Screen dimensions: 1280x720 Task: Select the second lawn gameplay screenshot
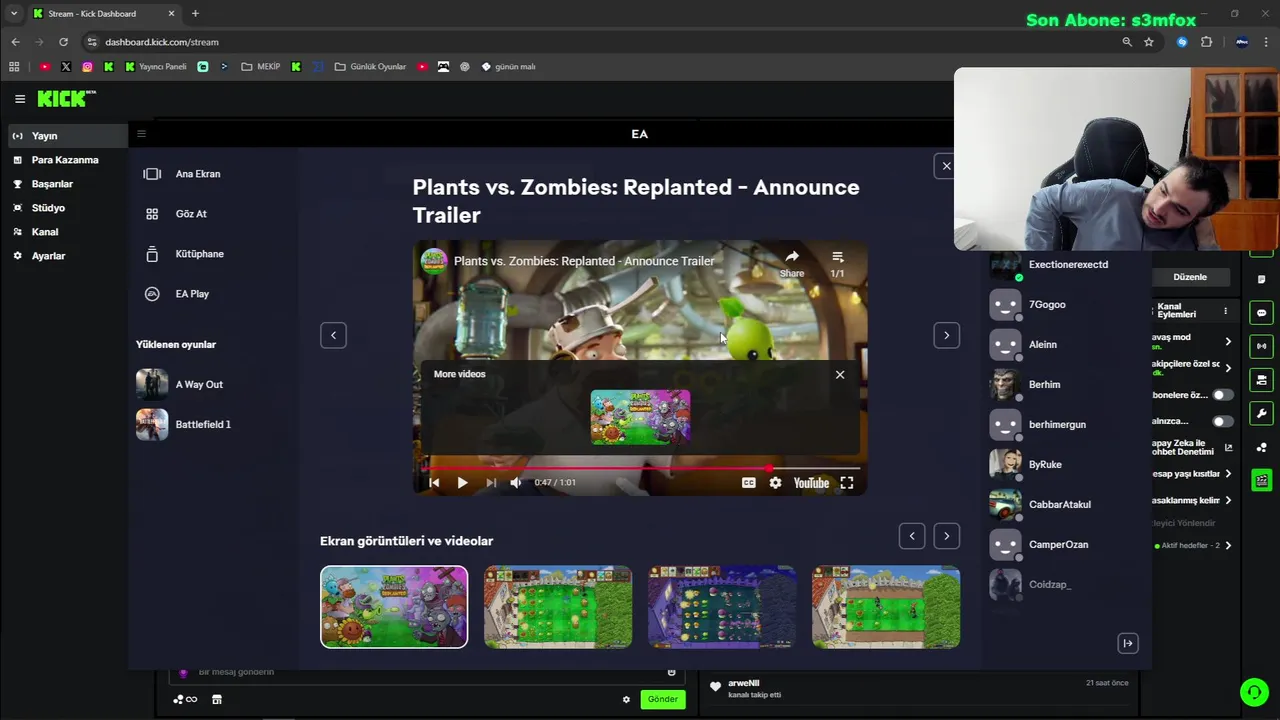coord(558,607)
